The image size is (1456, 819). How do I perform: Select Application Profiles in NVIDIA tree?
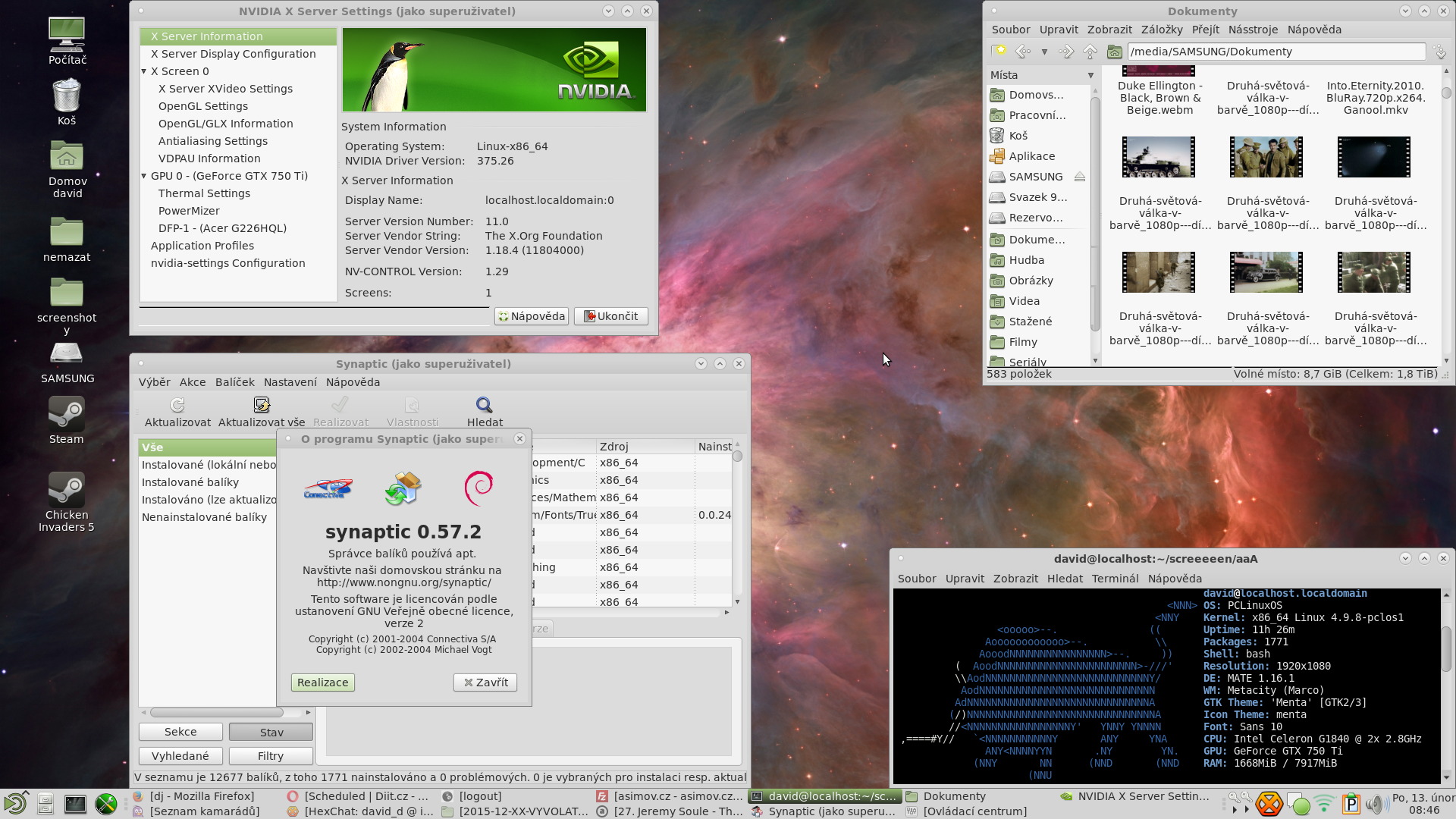202,246
